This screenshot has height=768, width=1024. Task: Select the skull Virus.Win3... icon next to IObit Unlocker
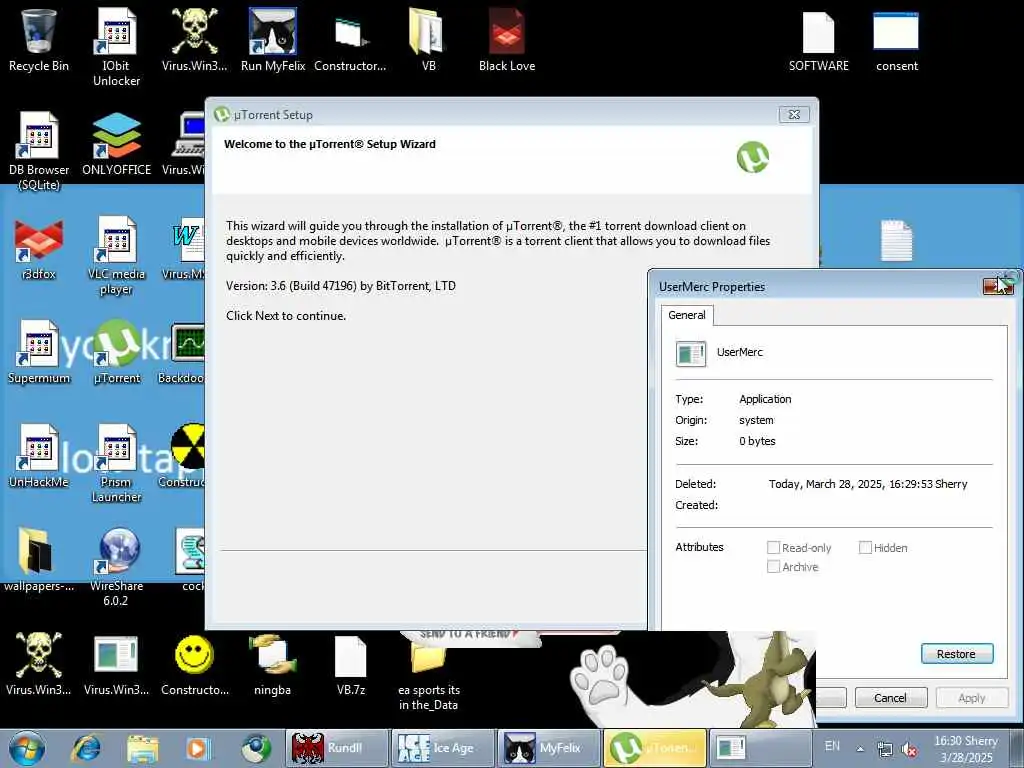(195, 40)
